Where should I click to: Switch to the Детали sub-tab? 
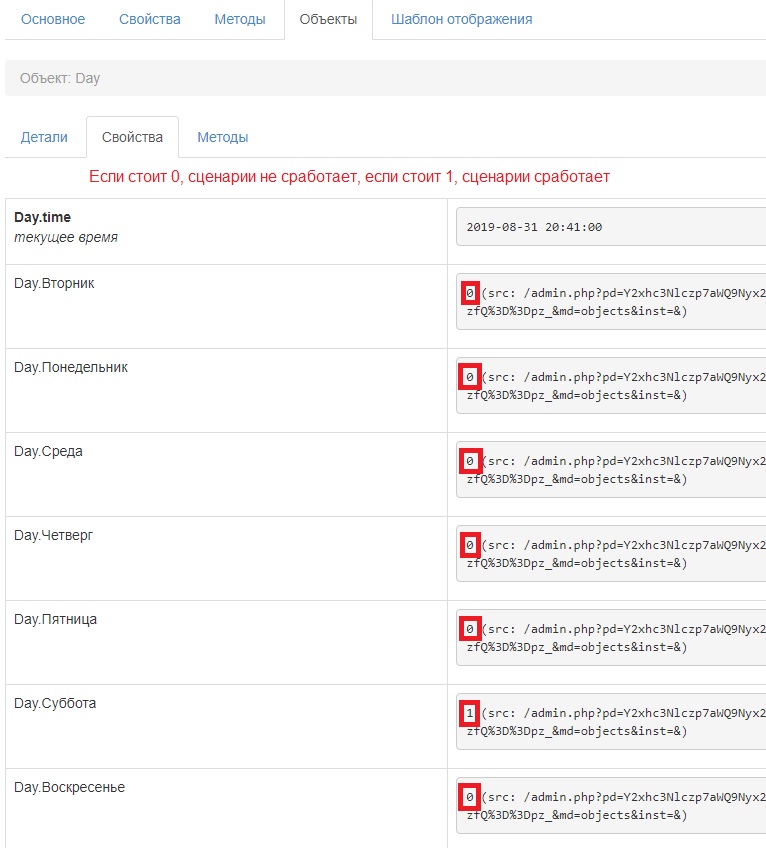pos(44,137)
